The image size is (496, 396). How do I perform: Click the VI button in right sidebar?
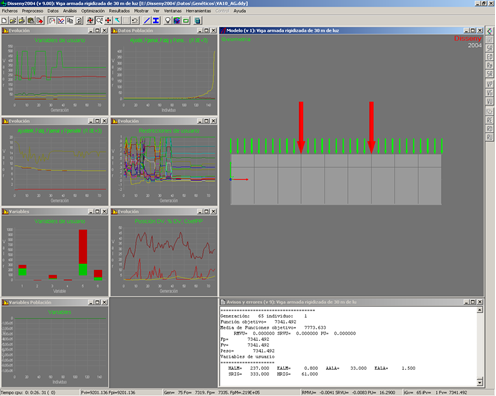[489, 101]
